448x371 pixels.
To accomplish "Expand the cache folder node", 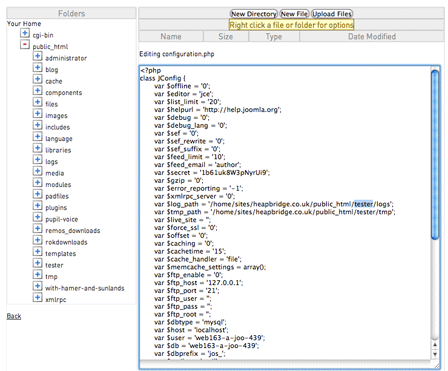I will click(x=38, y=79).
